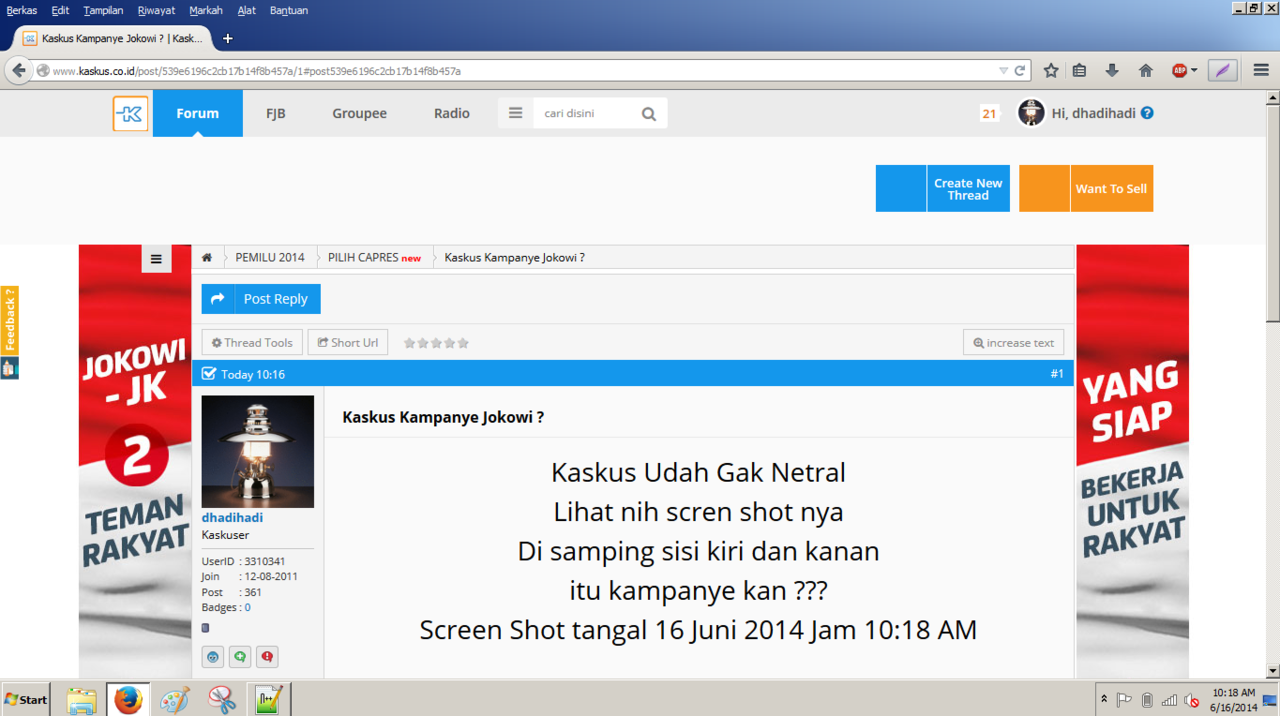1280x716 pixels.
Task: Open the Kaskus category list icon
Action: click(516, 113)
